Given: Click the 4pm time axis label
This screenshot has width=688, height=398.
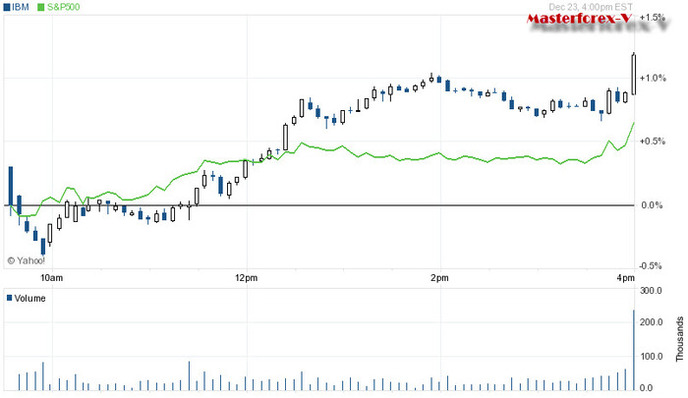Looking at the screenshot, I should (625, 278).
